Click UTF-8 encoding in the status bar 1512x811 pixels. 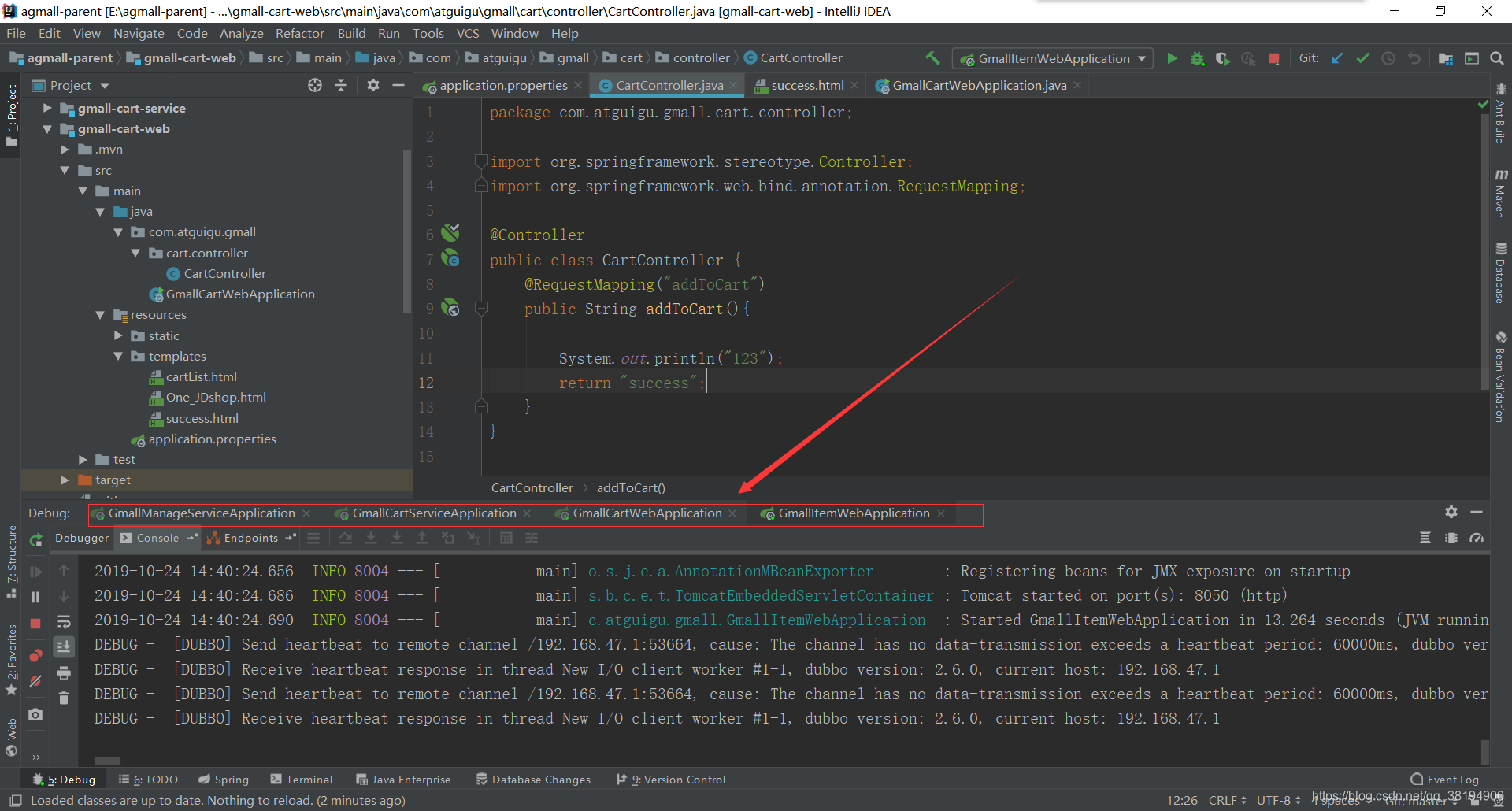pyautogui.click(x=1275, y=800)
